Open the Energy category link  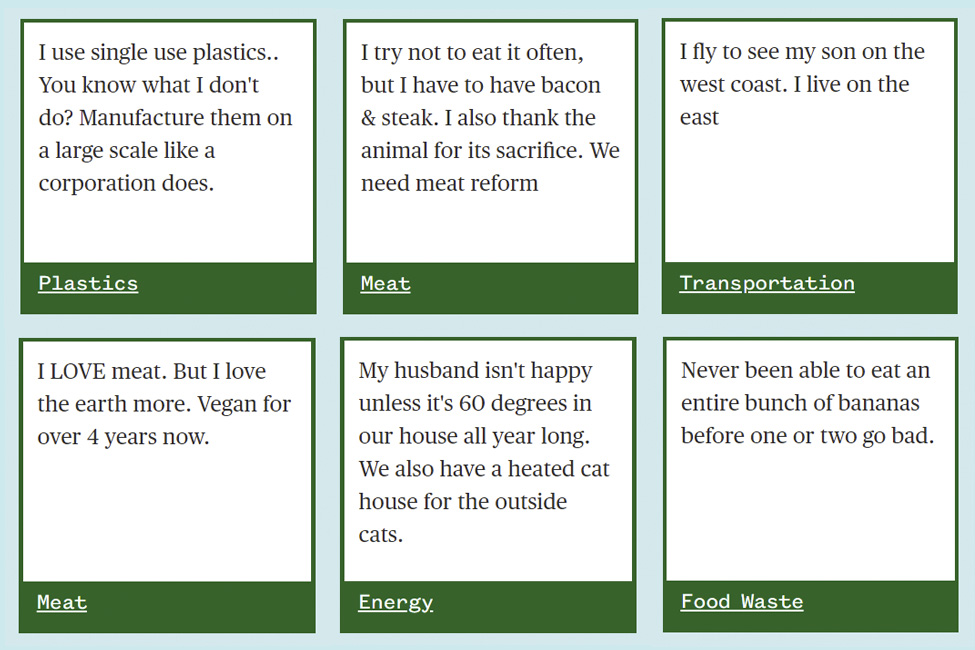395,602
